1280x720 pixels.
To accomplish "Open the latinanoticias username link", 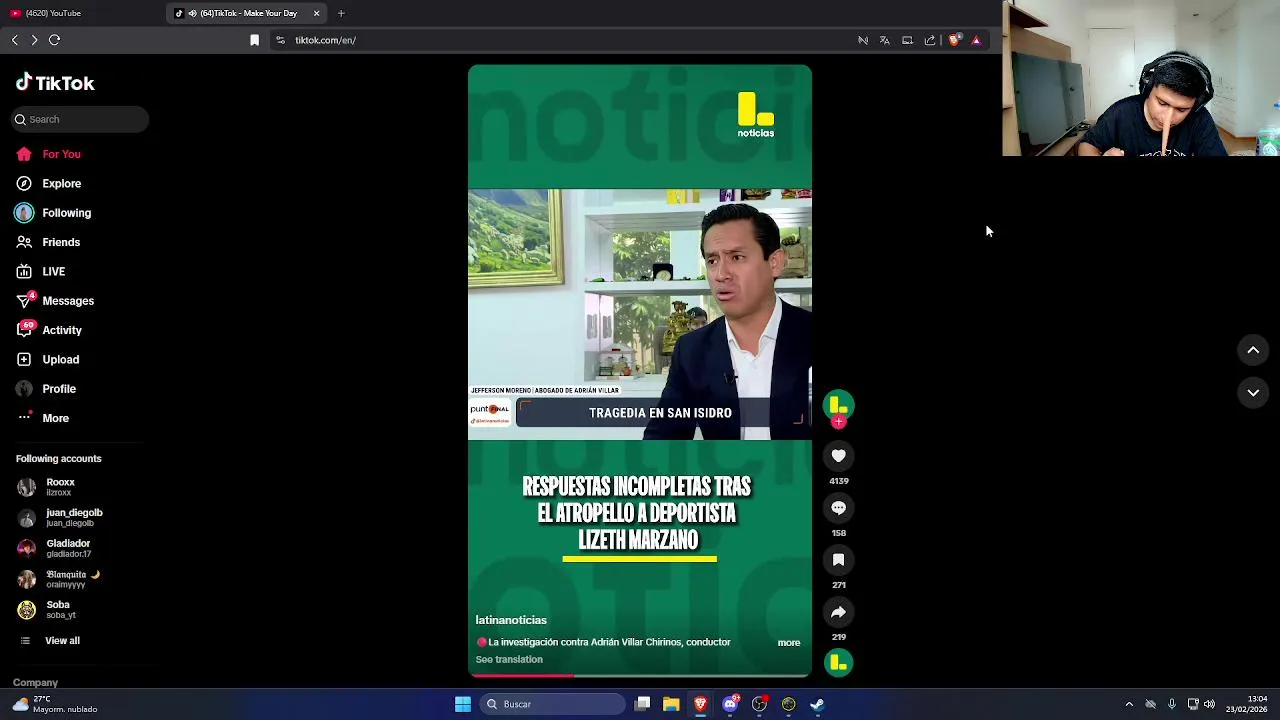I will click(511, 620).
